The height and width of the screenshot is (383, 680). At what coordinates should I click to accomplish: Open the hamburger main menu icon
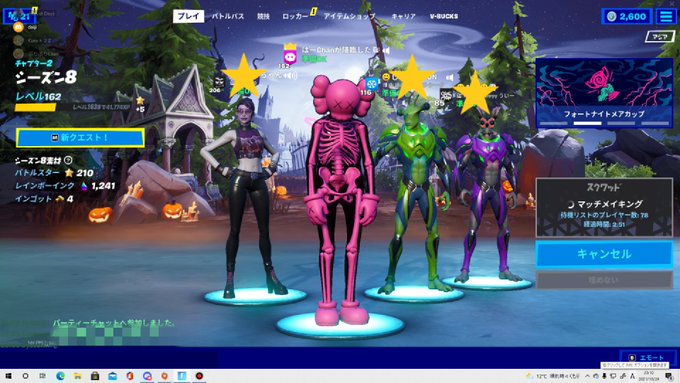point(666,16)
